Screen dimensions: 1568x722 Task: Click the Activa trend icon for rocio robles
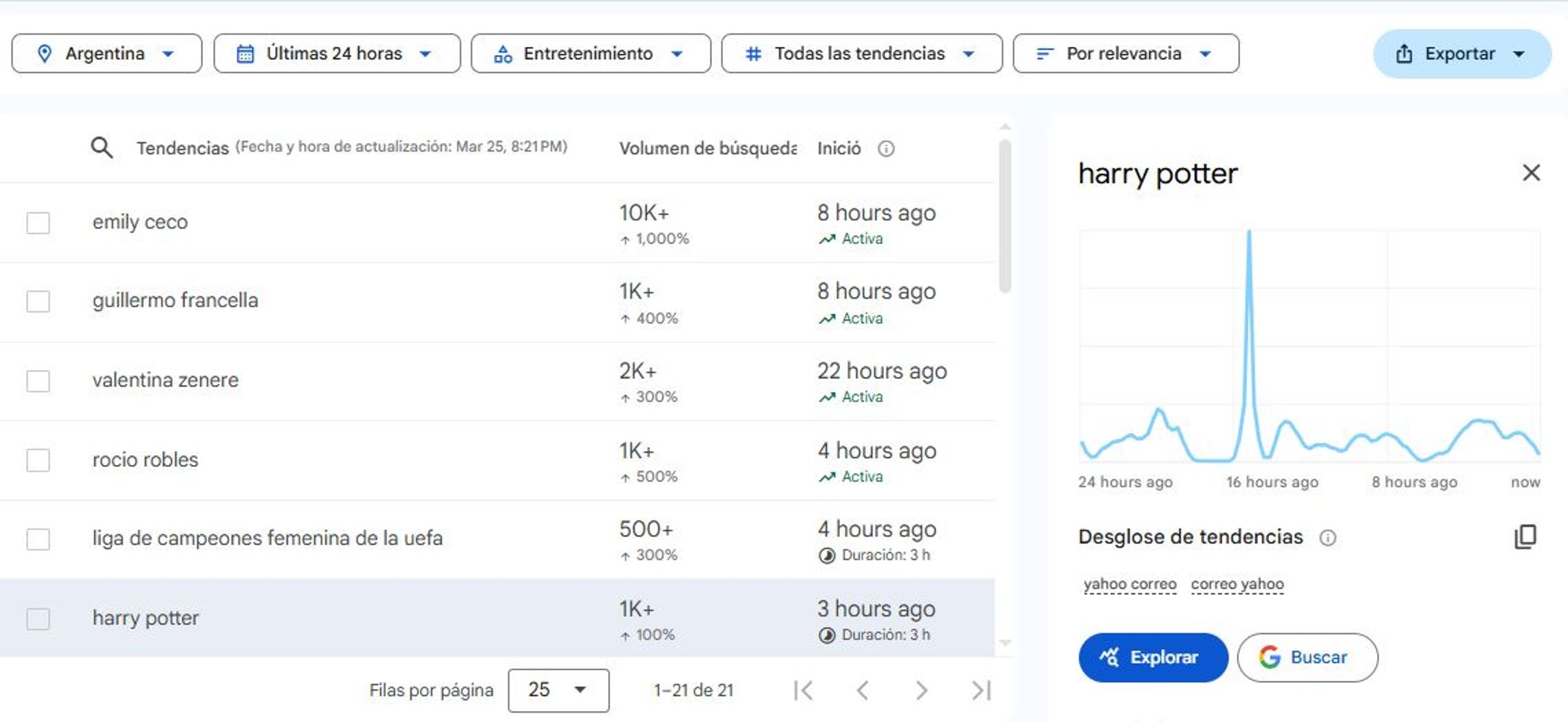tap(827, 477)
